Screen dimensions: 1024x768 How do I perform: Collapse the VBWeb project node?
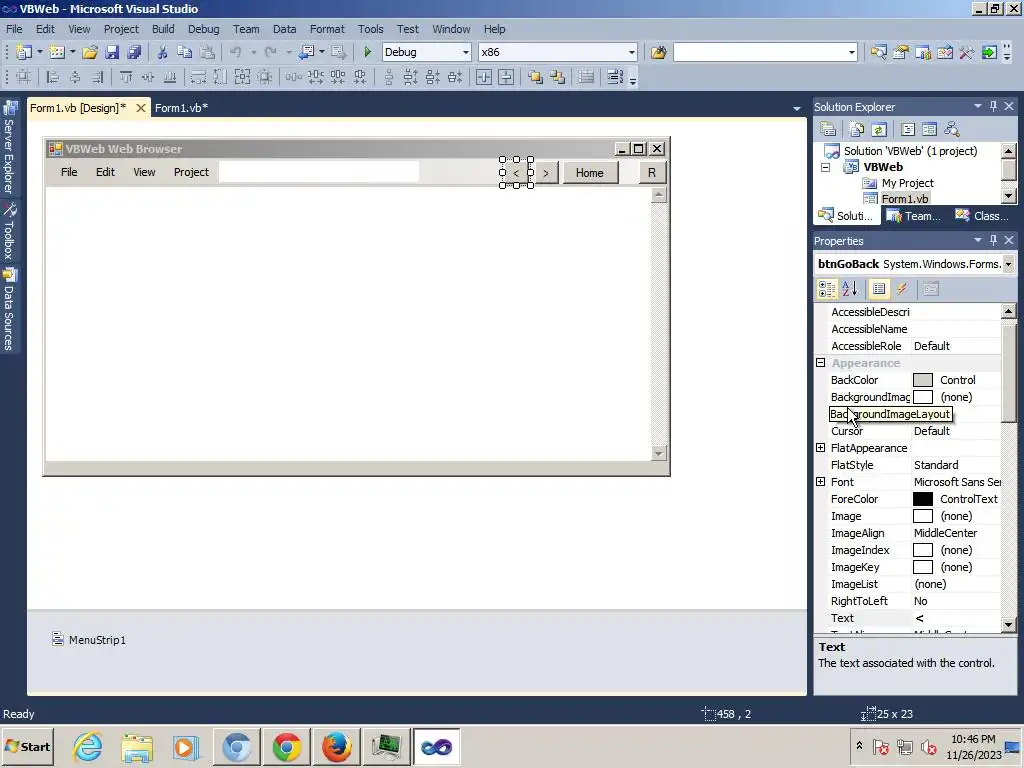pyautogui.click(x=825, y=167)
